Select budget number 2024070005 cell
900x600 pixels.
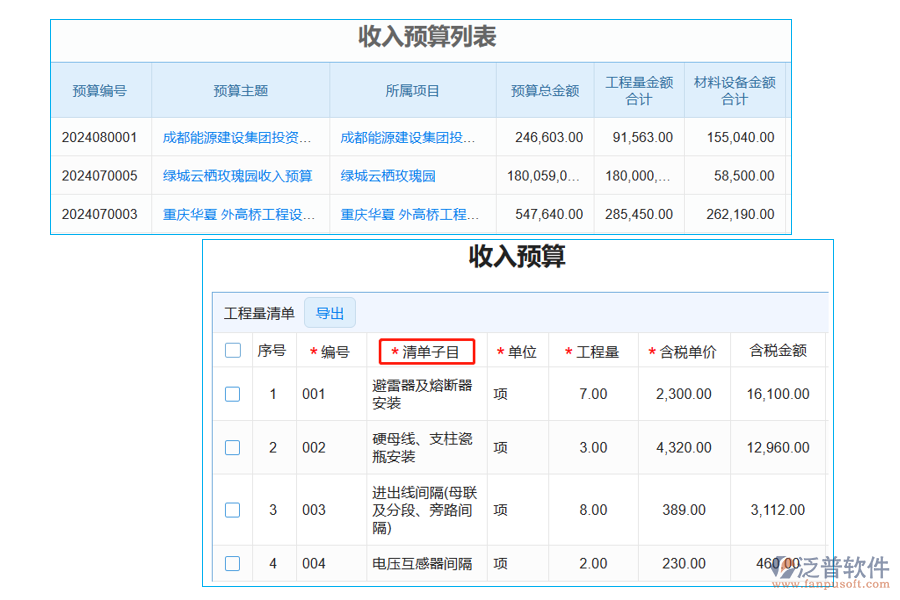pyautogui.click(x=100, y=175)
